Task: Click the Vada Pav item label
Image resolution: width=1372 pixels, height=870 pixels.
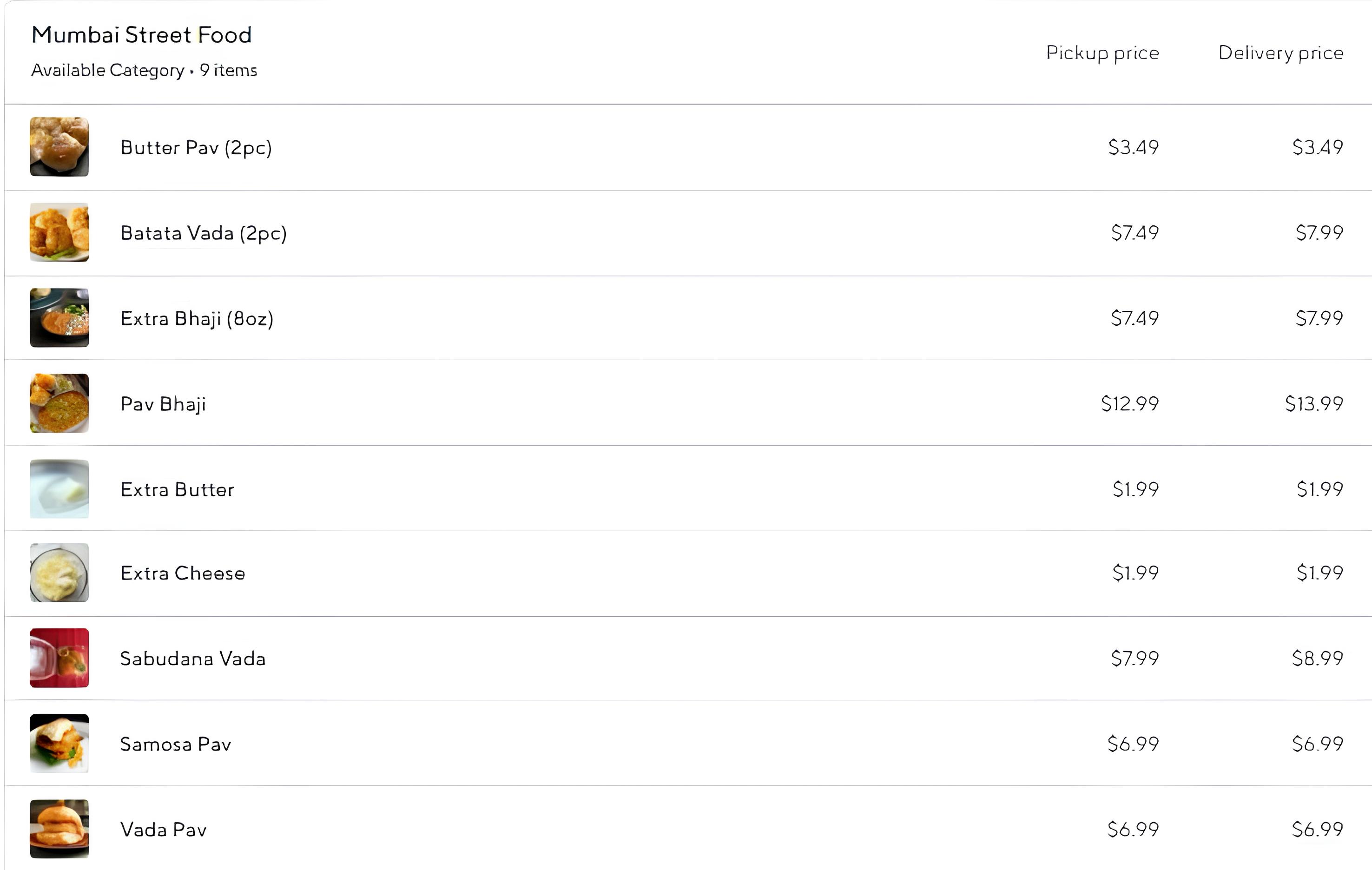Action: (164, 830)
